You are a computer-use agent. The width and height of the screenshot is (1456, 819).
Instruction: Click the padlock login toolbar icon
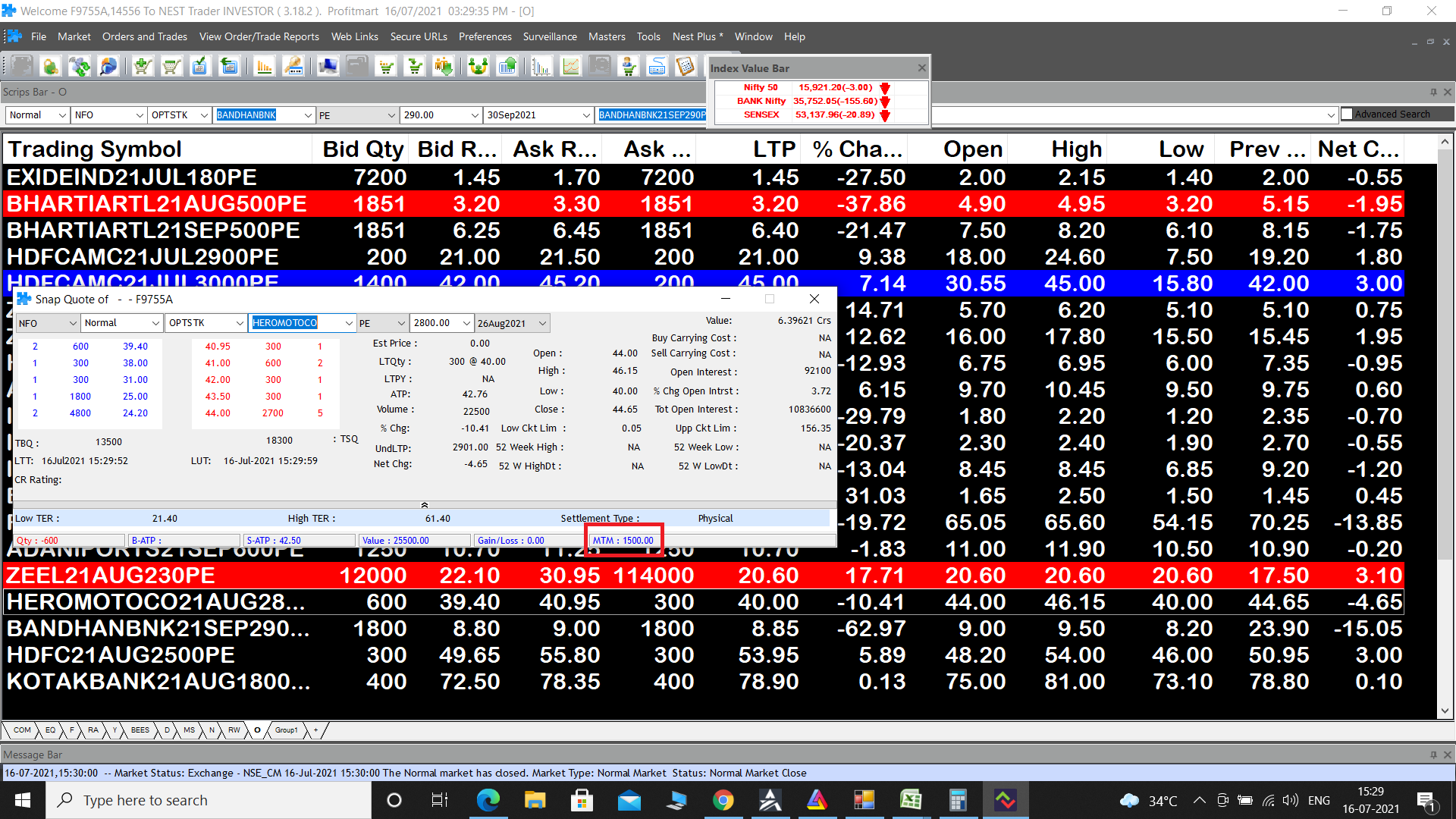pos(50,67)
